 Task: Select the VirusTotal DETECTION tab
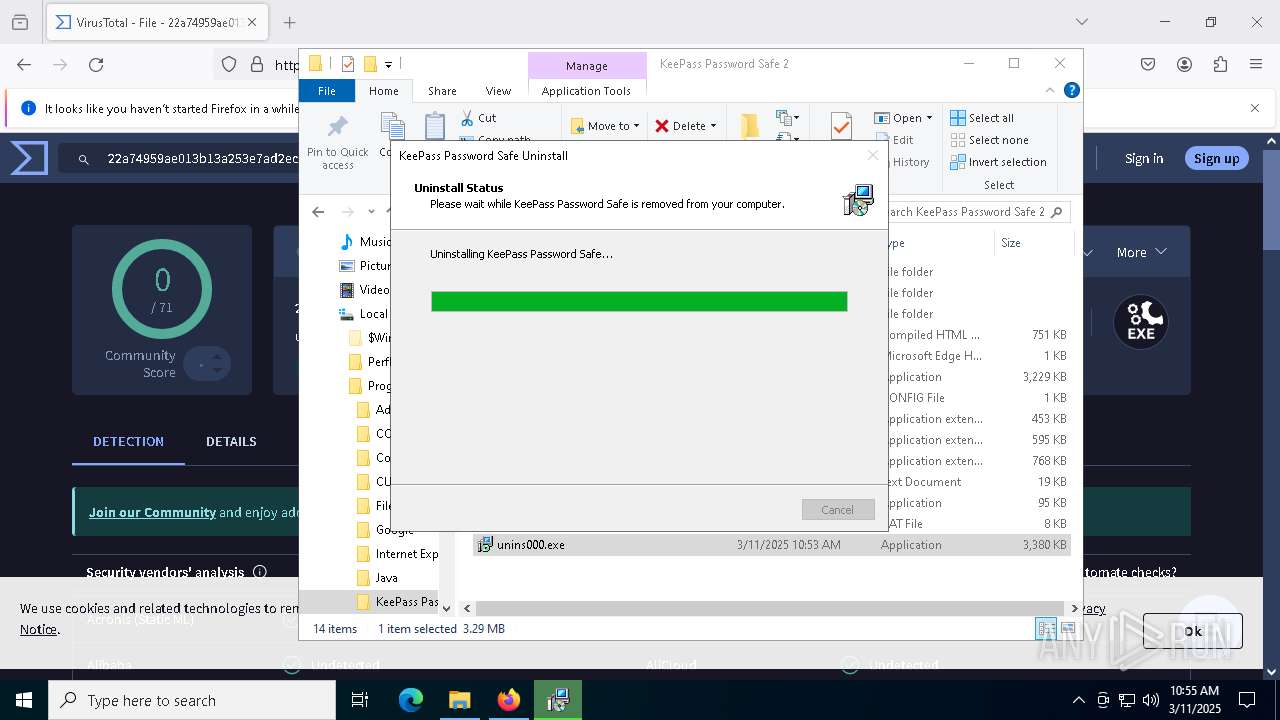click(128, 441)
